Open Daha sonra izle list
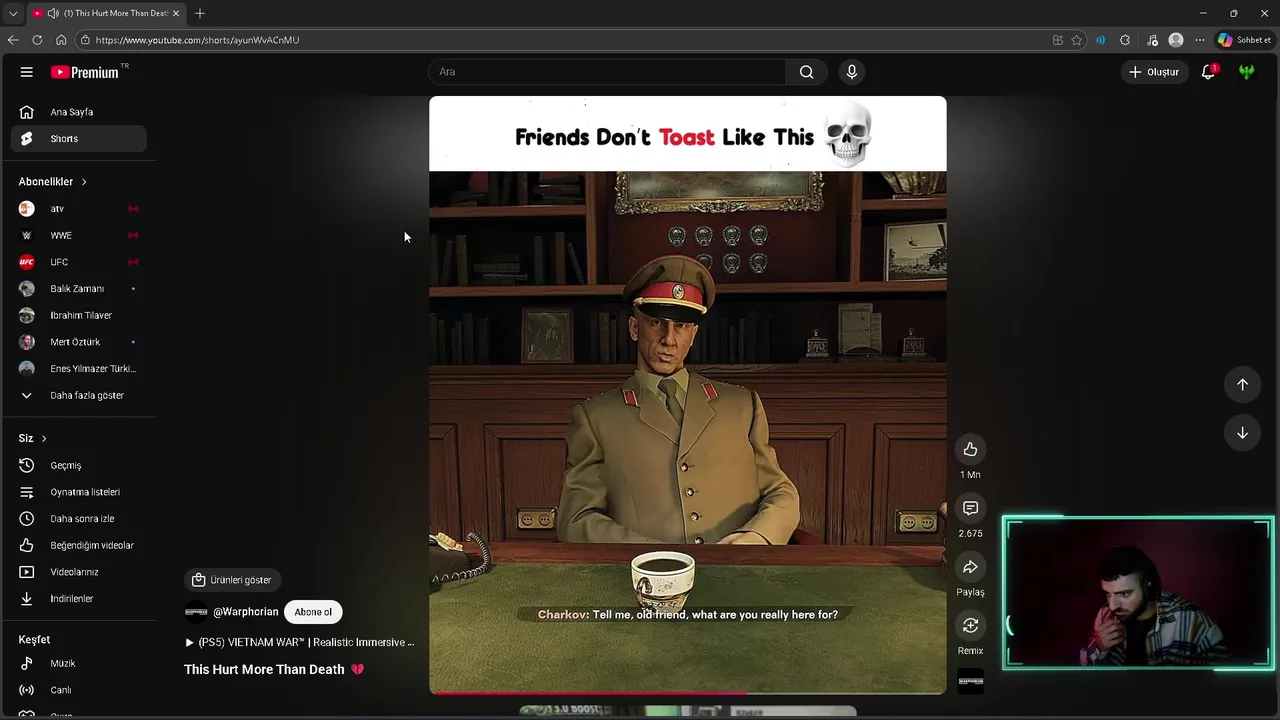The width and height of the screenshot is (1280, 720). pos(78,519)
